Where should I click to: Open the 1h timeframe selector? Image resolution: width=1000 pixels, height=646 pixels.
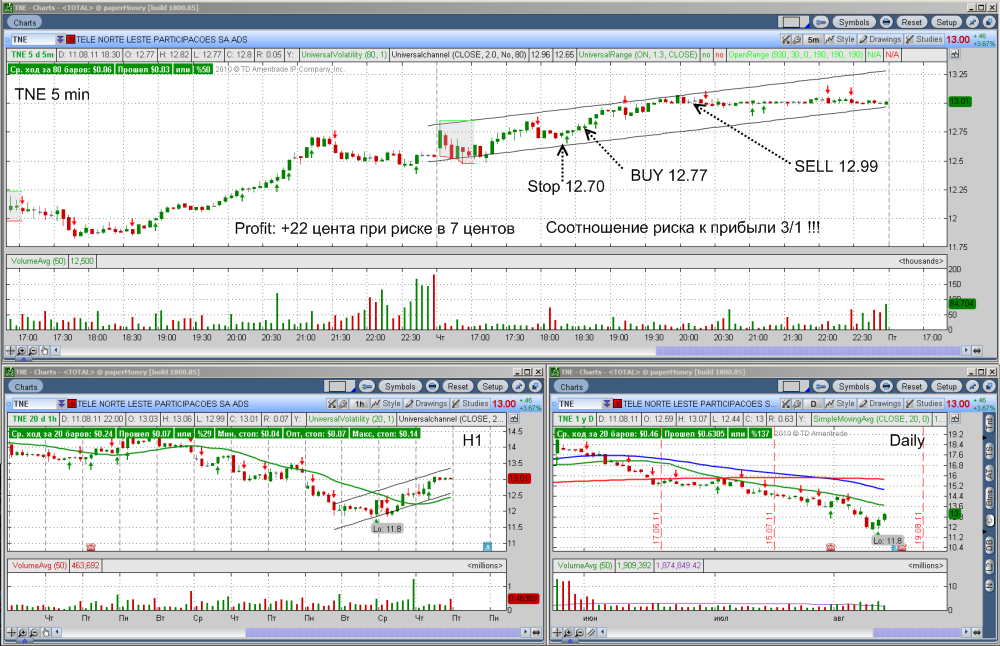click(x=360, y=404)
